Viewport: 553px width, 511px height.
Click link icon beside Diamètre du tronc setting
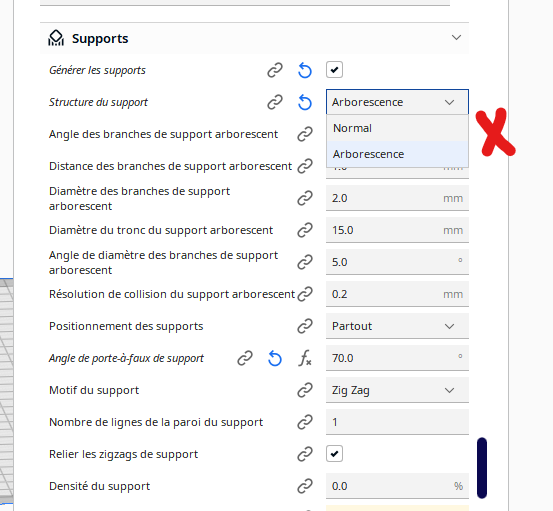tap(305, 230)
